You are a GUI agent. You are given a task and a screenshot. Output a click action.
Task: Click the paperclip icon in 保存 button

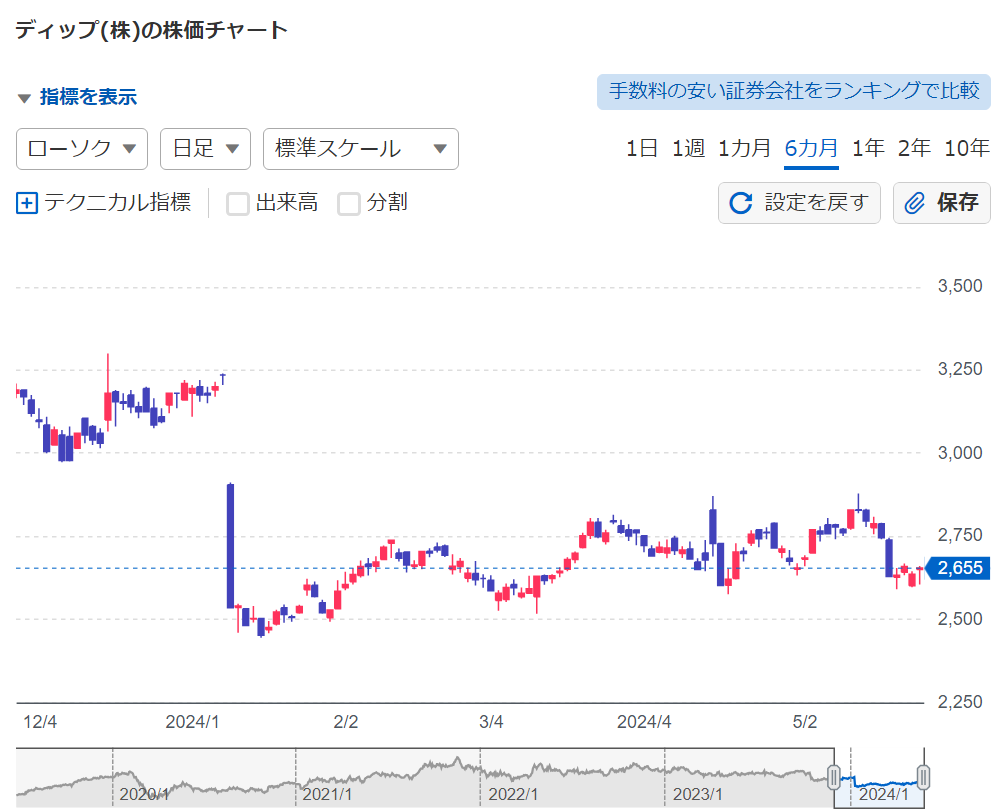pos(914,204)
